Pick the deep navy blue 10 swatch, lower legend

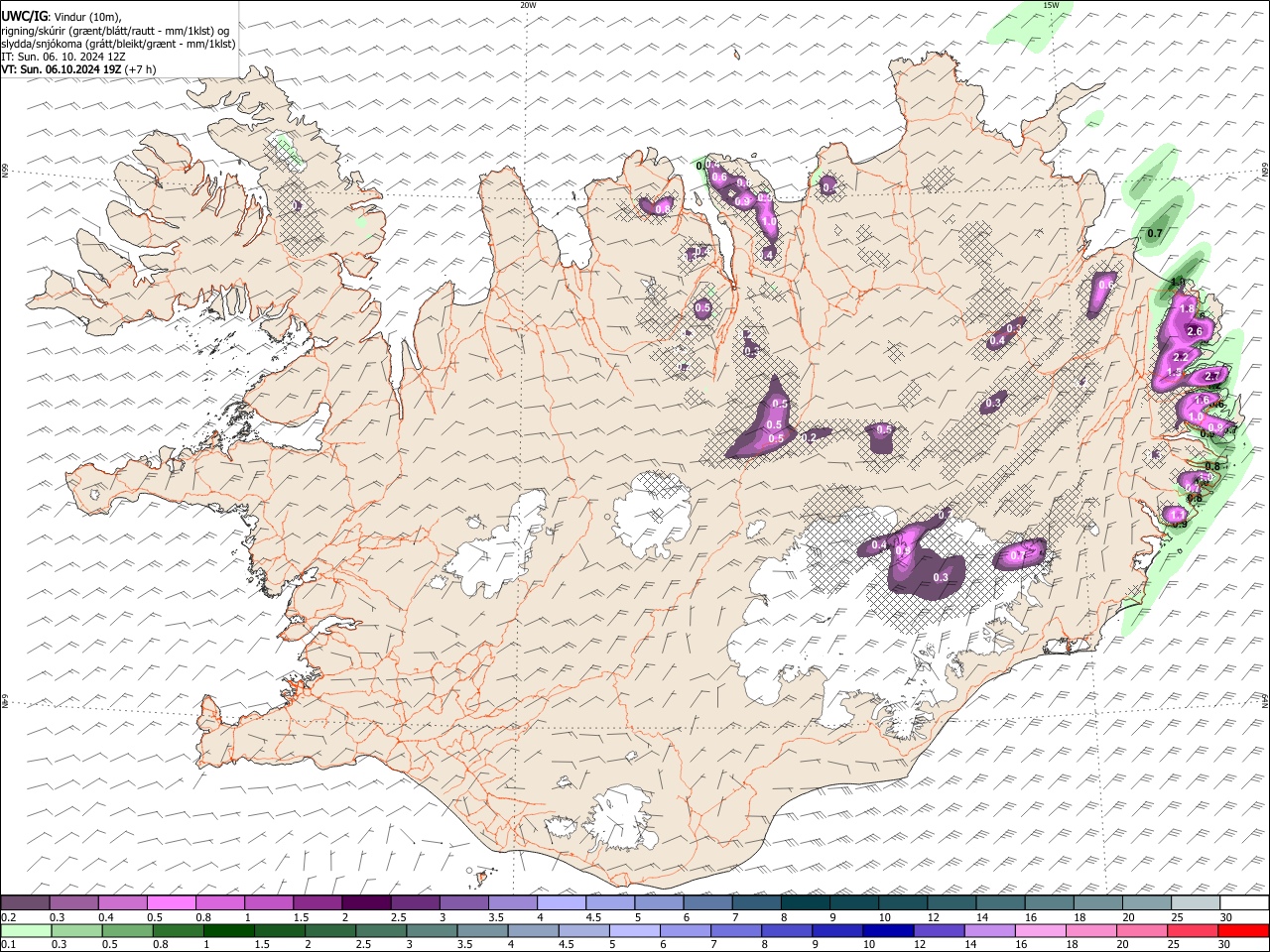(x=888, y=930)
